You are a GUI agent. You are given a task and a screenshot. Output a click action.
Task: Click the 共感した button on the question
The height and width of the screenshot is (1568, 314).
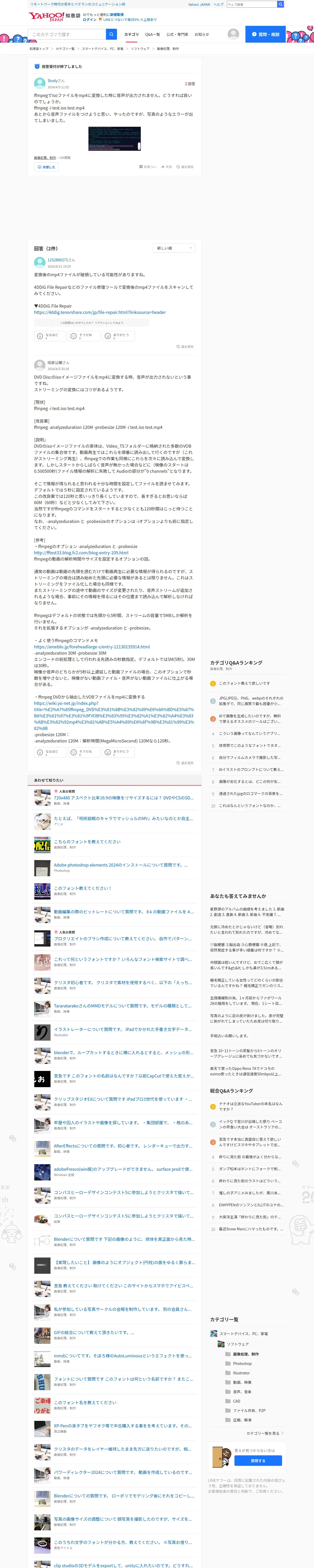pyautogui.click(x=46, y=167)
